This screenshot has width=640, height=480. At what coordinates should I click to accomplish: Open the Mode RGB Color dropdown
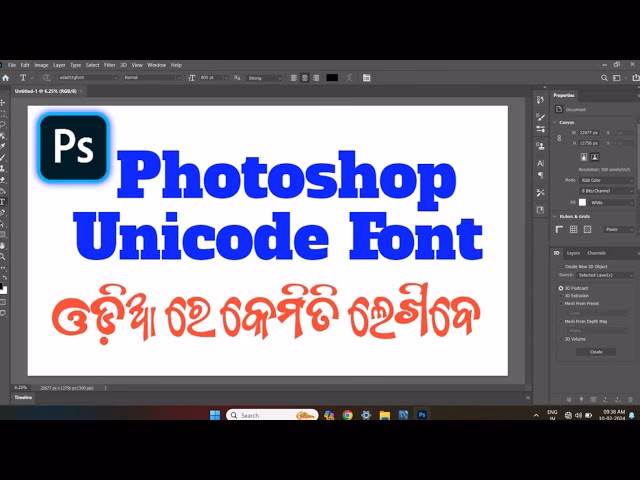coord(606,180)
